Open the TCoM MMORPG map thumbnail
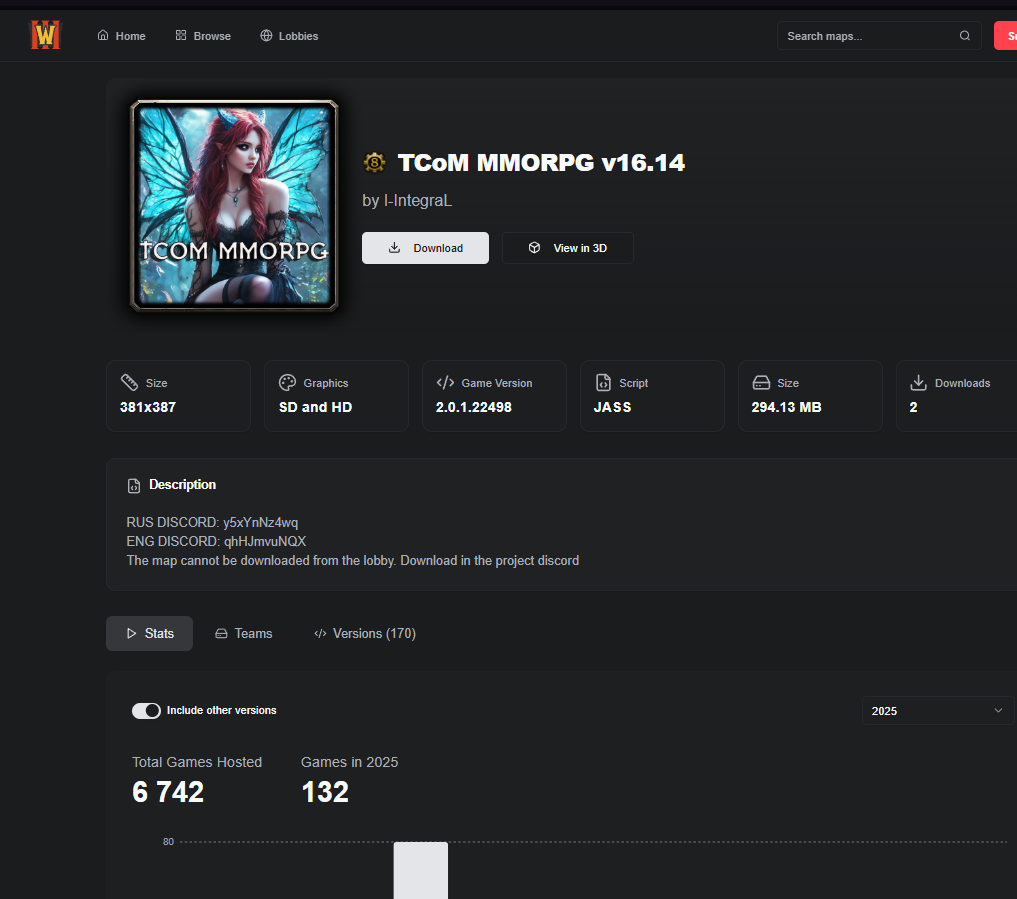Screen dimensions: 1017x899 click(234, 206)
